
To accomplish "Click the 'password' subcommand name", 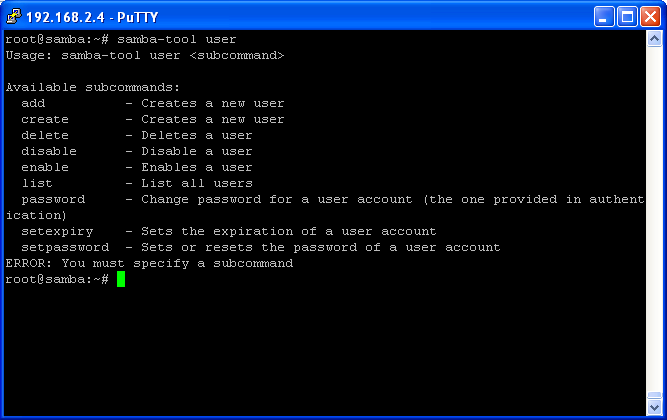I will coord(53,200).
